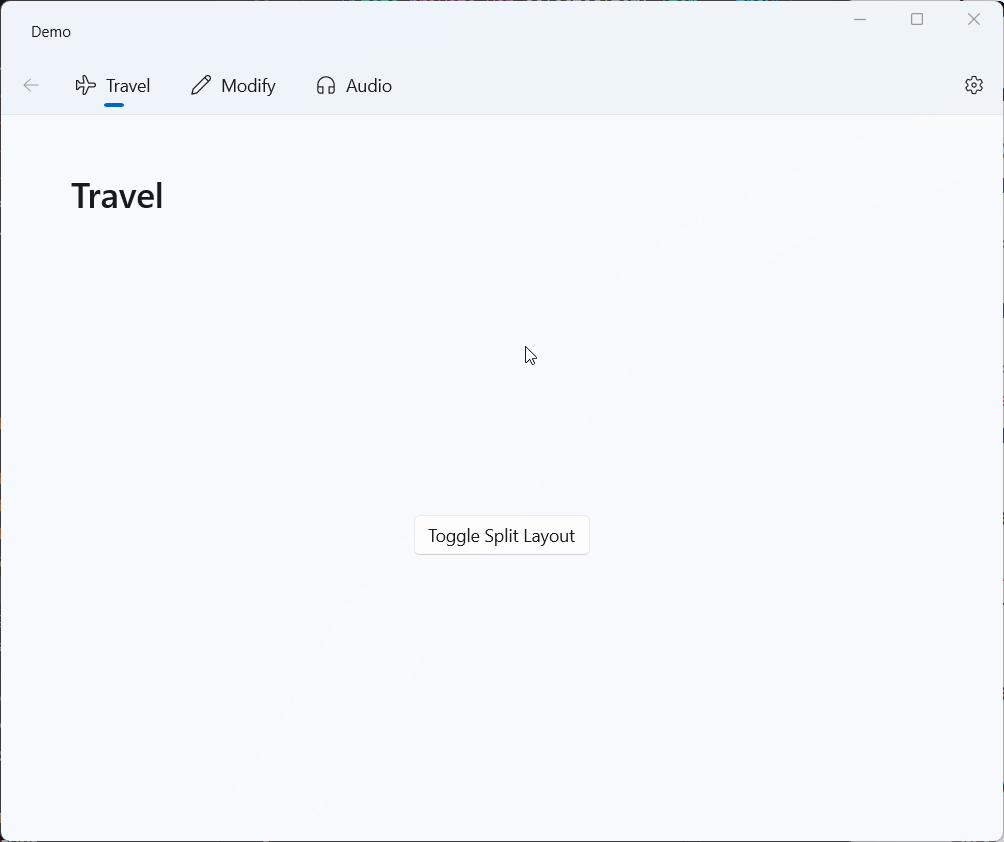Close the Demo window
Screen dimensions: 1004x842
(973, 19)
